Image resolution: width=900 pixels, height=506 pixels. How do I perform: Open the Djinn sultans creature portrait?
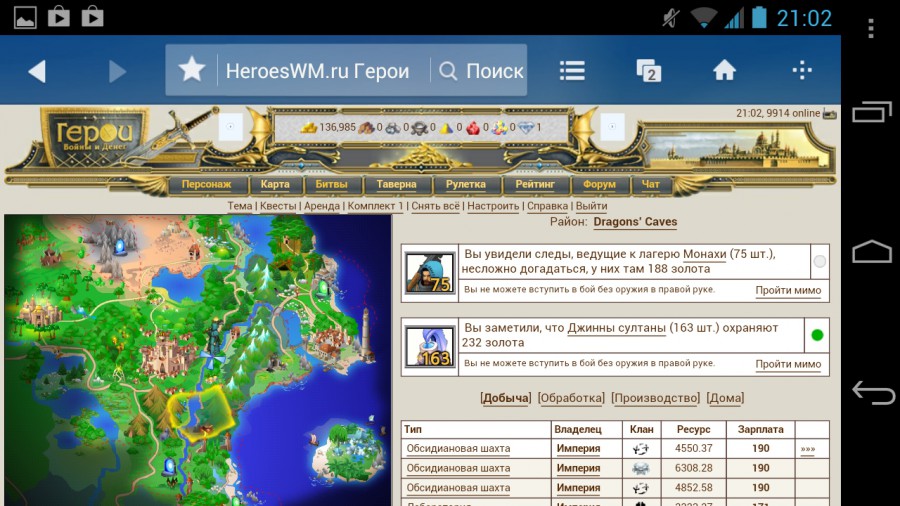point(429,347)
